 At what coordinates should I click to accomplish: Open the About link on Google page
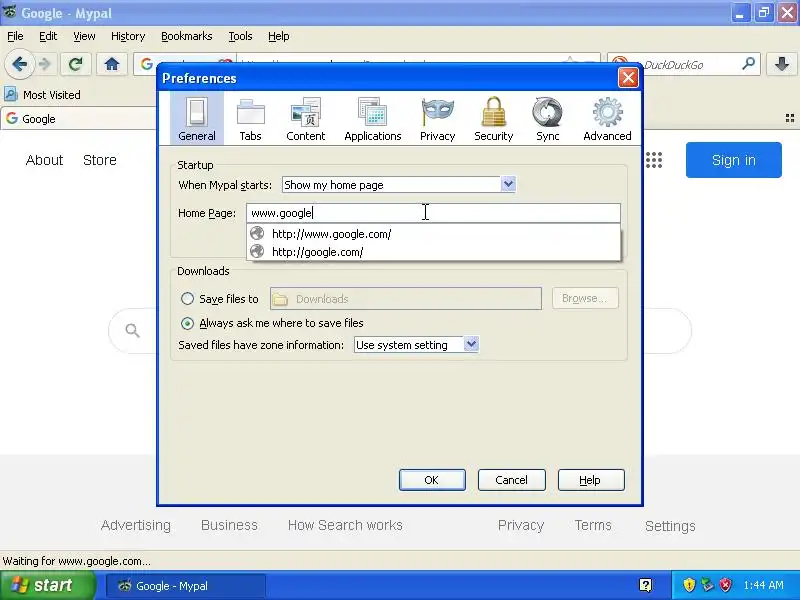[44, 160]
